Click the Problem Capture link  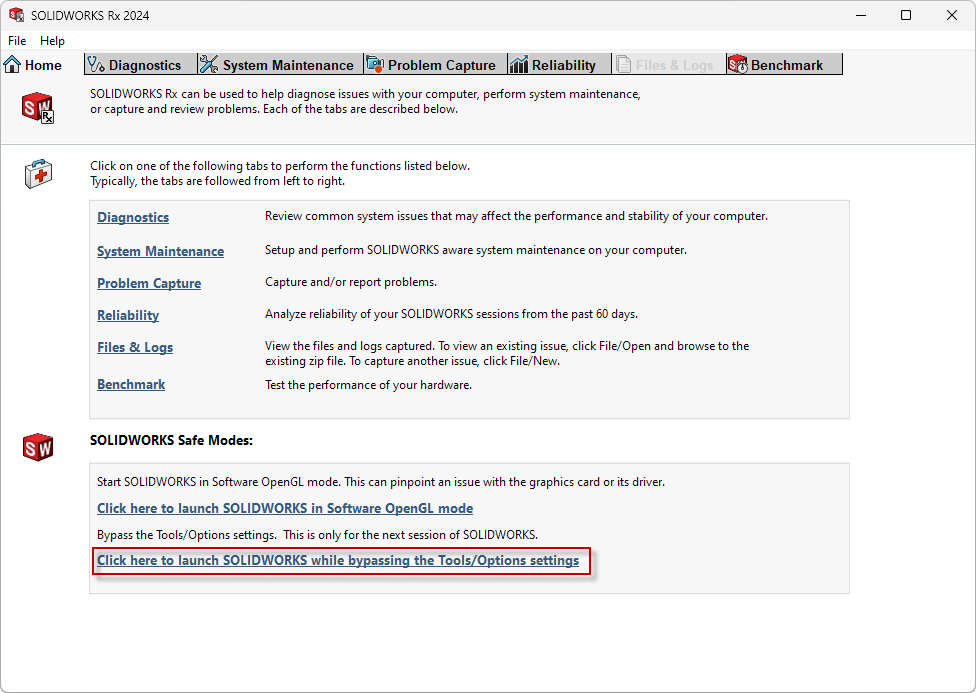148,283
